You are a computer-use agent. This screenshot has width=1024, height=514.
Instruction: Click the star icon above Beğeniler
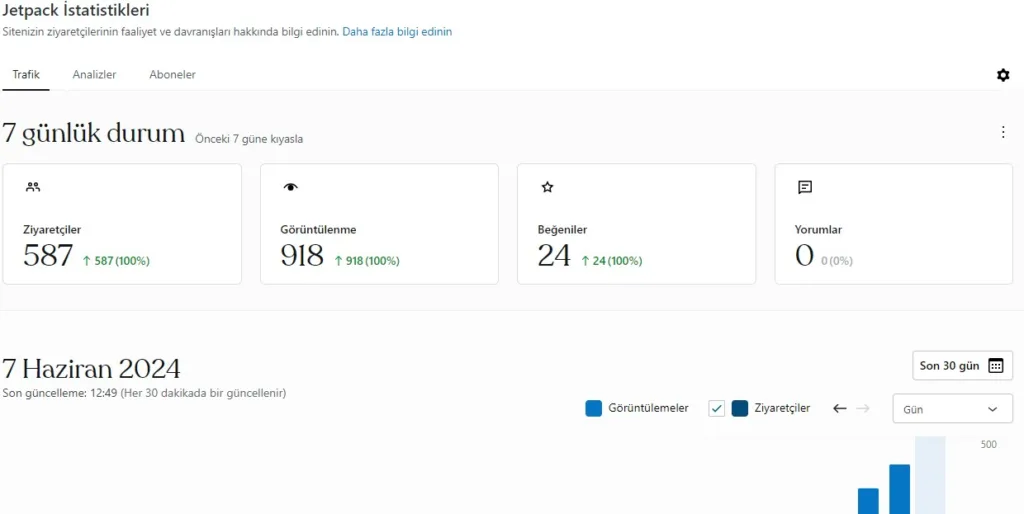point(547,187)
